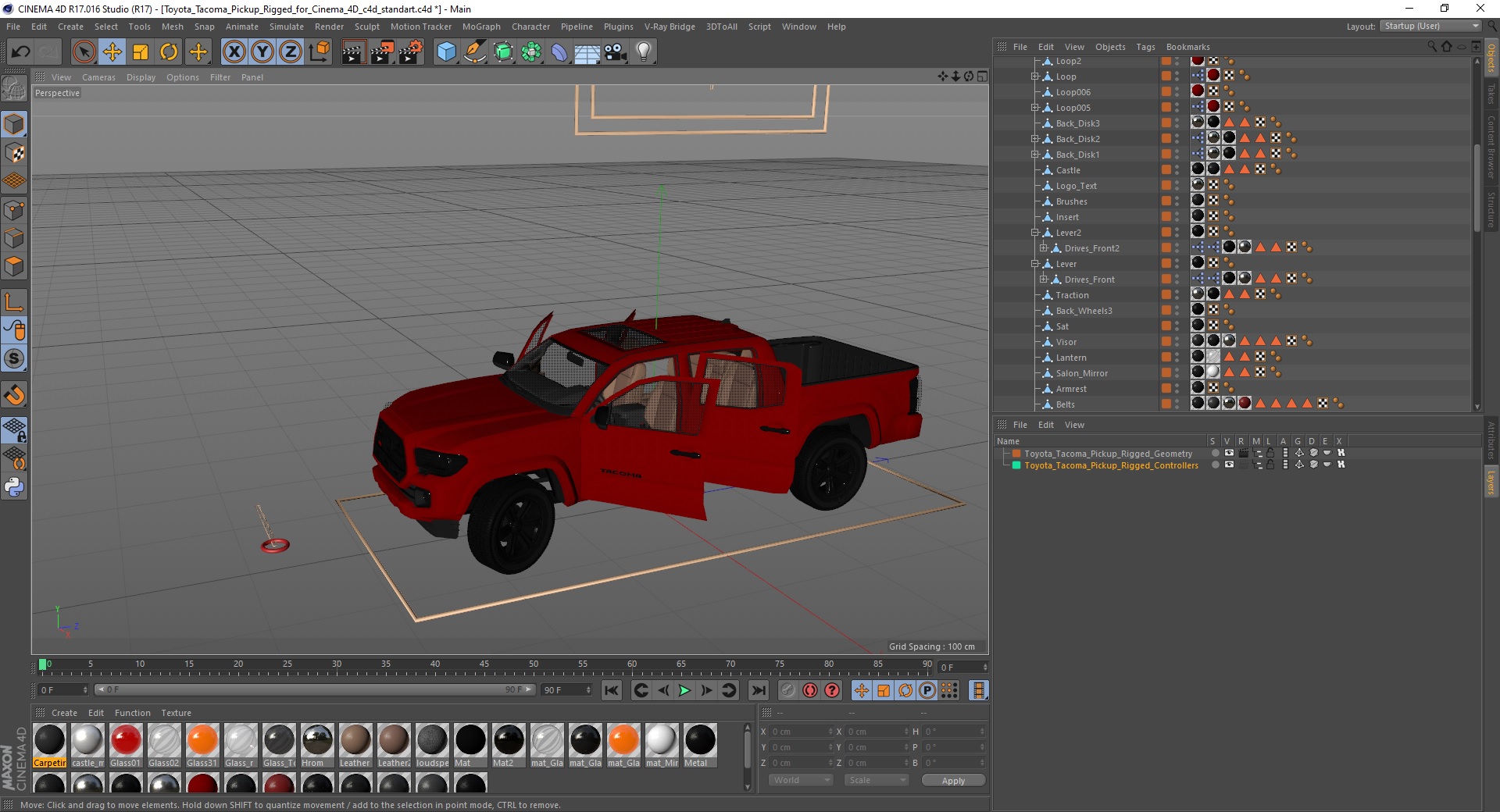1500x812 pixels.
Task: Open the spline pen tool
Action: [x=474, y=52]
